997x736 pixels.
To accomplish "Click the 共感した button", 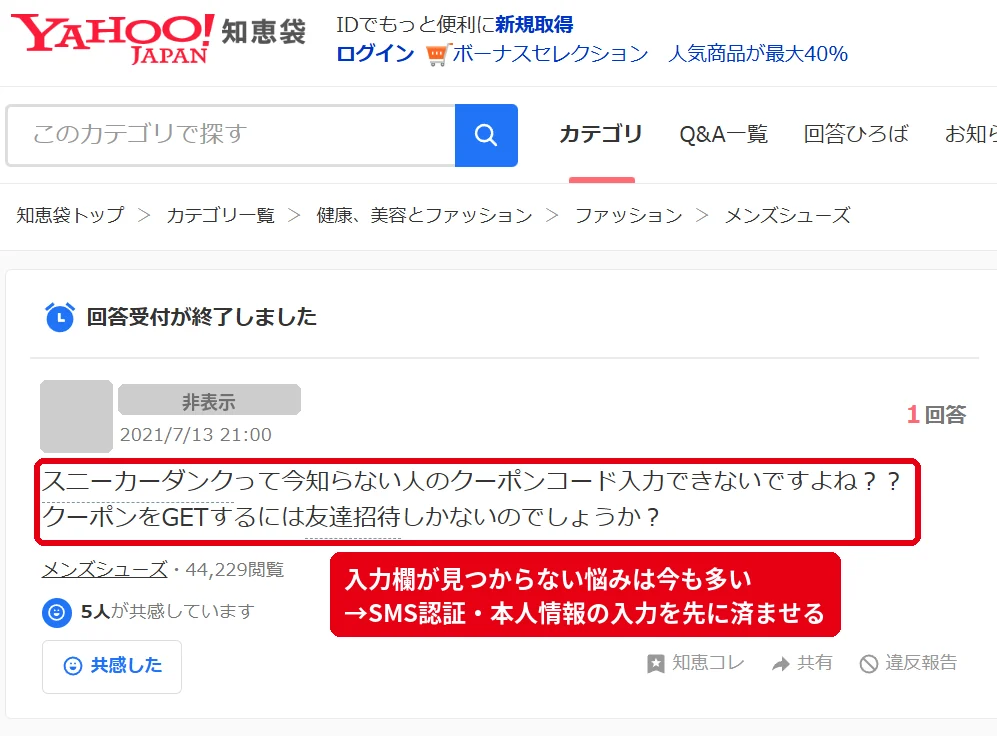I will 112,667.
